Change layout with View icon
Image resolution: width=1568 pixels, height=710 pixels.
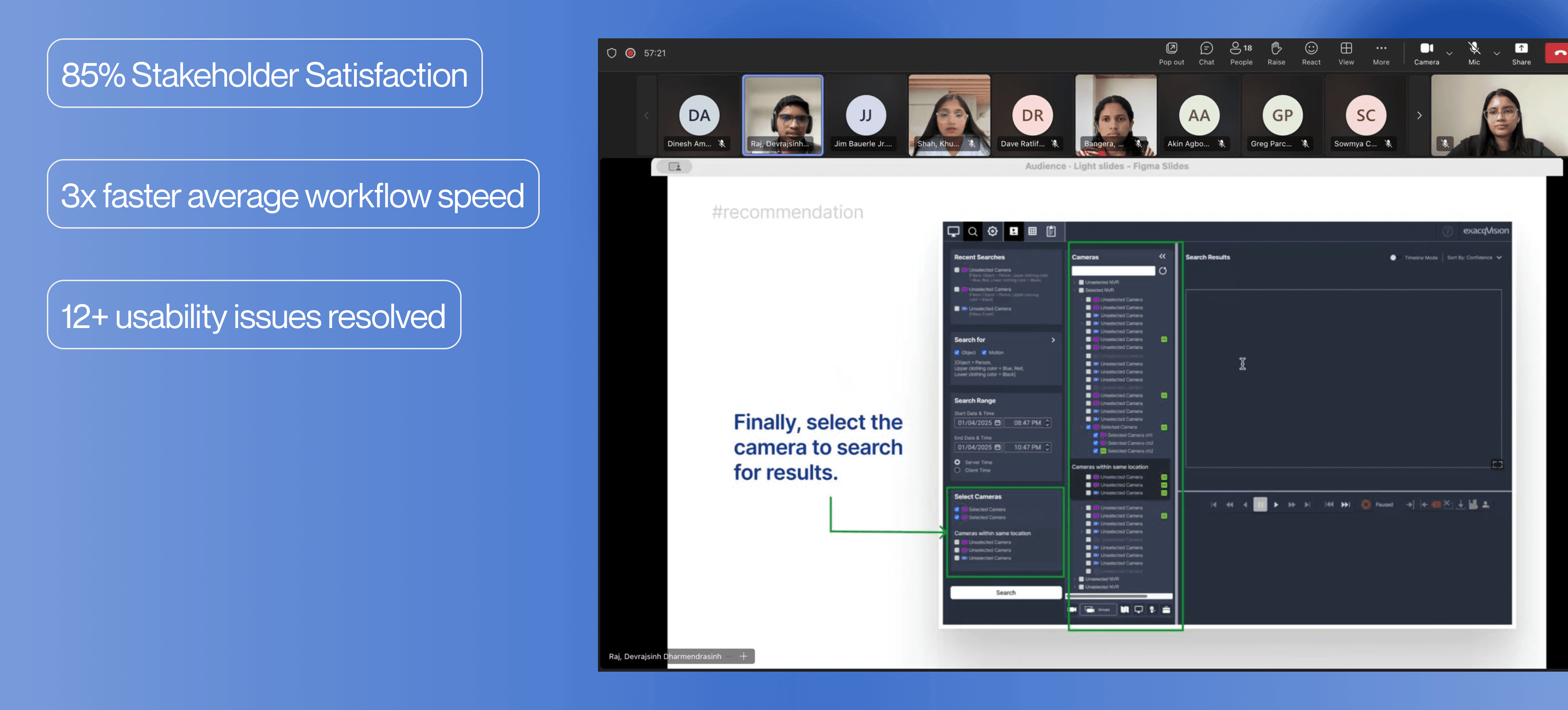(1346, 53)
